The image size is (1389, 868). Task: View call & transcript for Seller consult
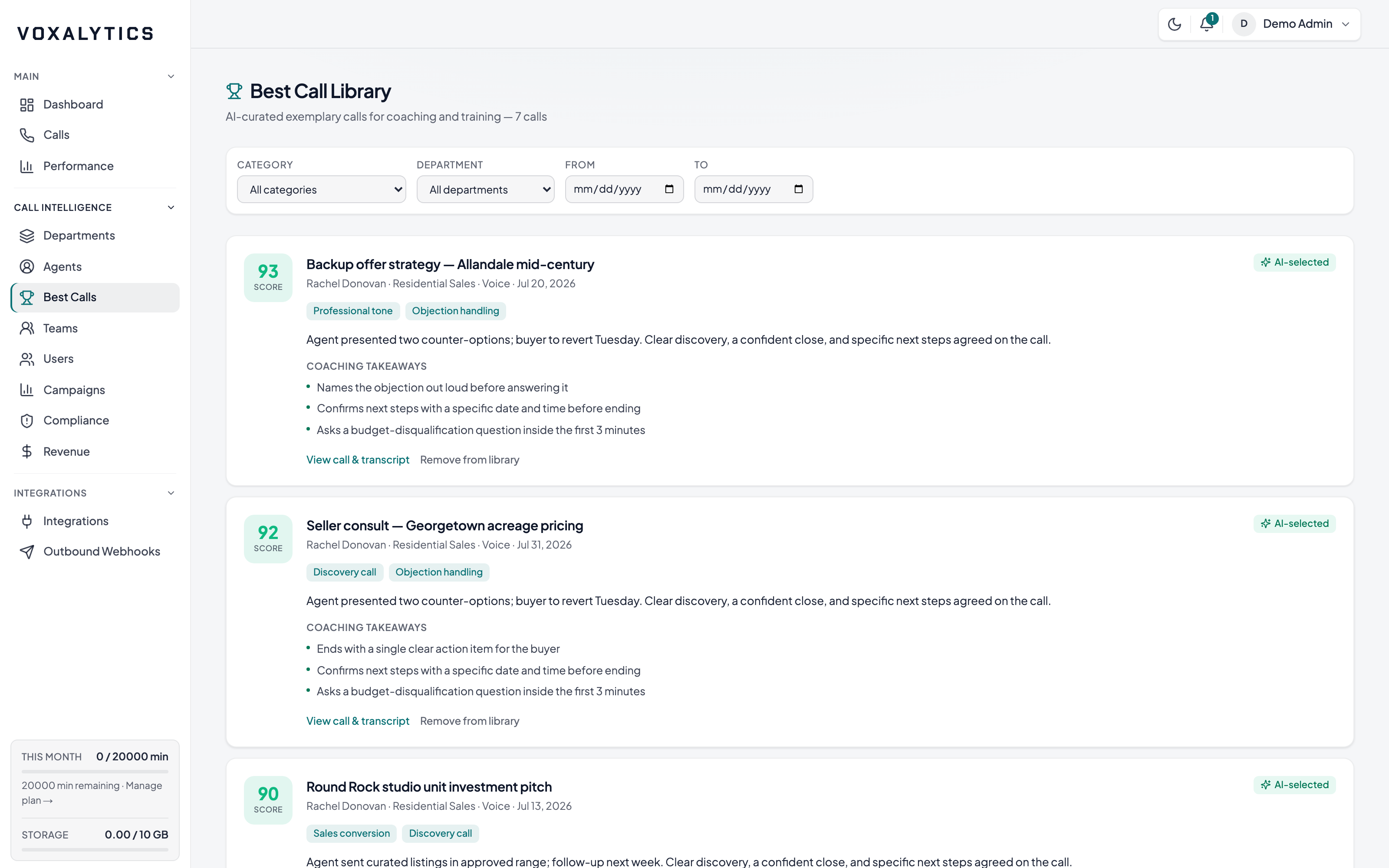tap(358, 721)
